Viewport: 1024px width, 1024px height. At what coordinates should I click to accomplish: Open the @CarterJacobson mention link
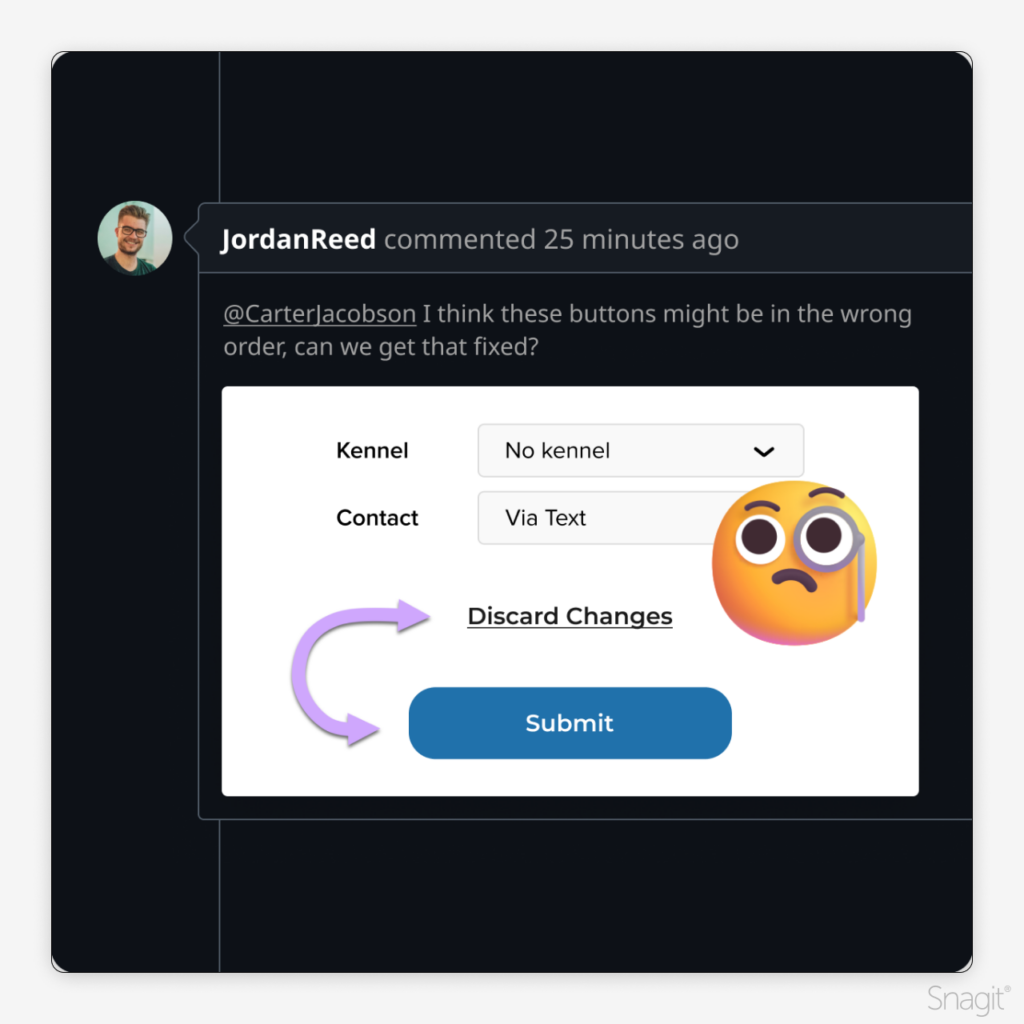point(319,314)
